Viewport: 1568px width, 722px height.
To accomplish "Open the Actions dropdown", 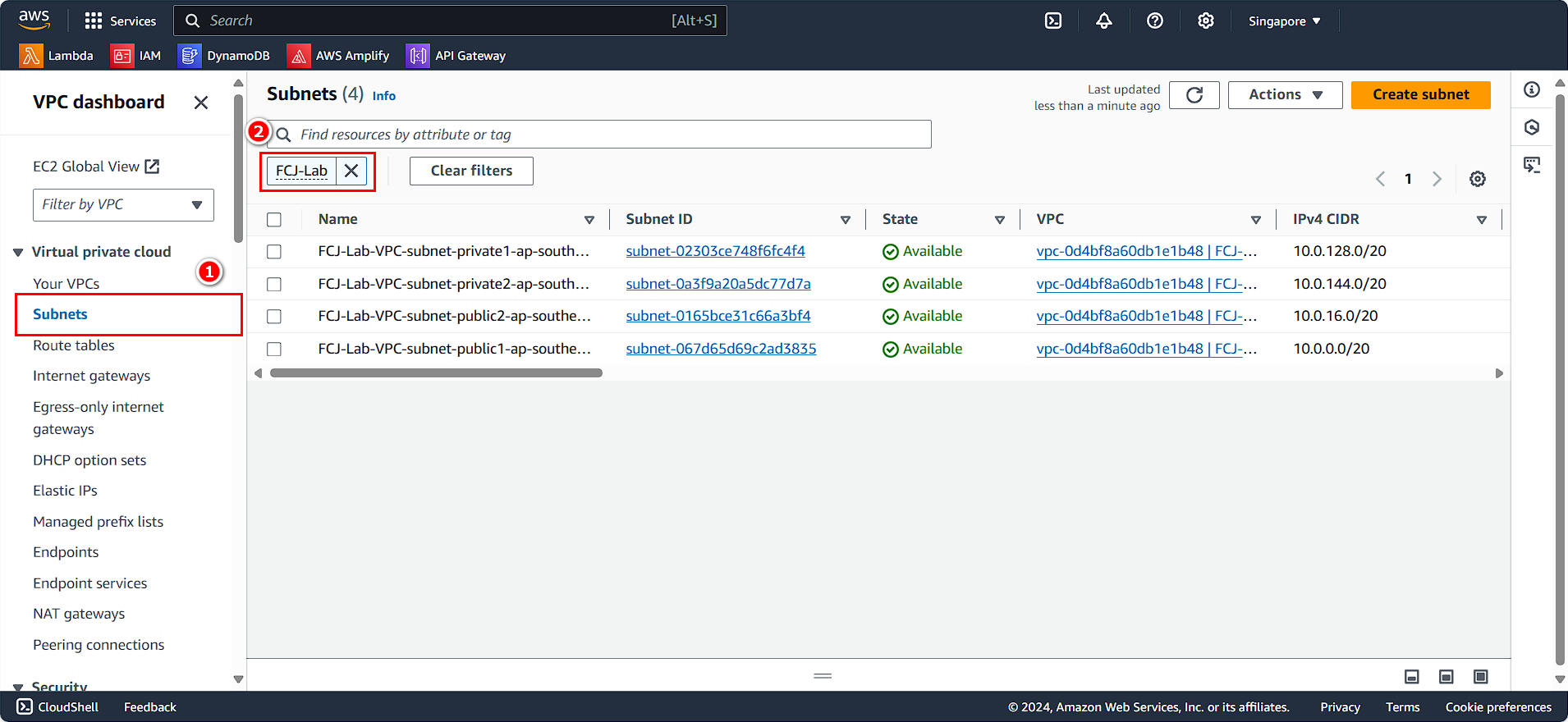I will pyautogui.click(x=1285, y=95).
